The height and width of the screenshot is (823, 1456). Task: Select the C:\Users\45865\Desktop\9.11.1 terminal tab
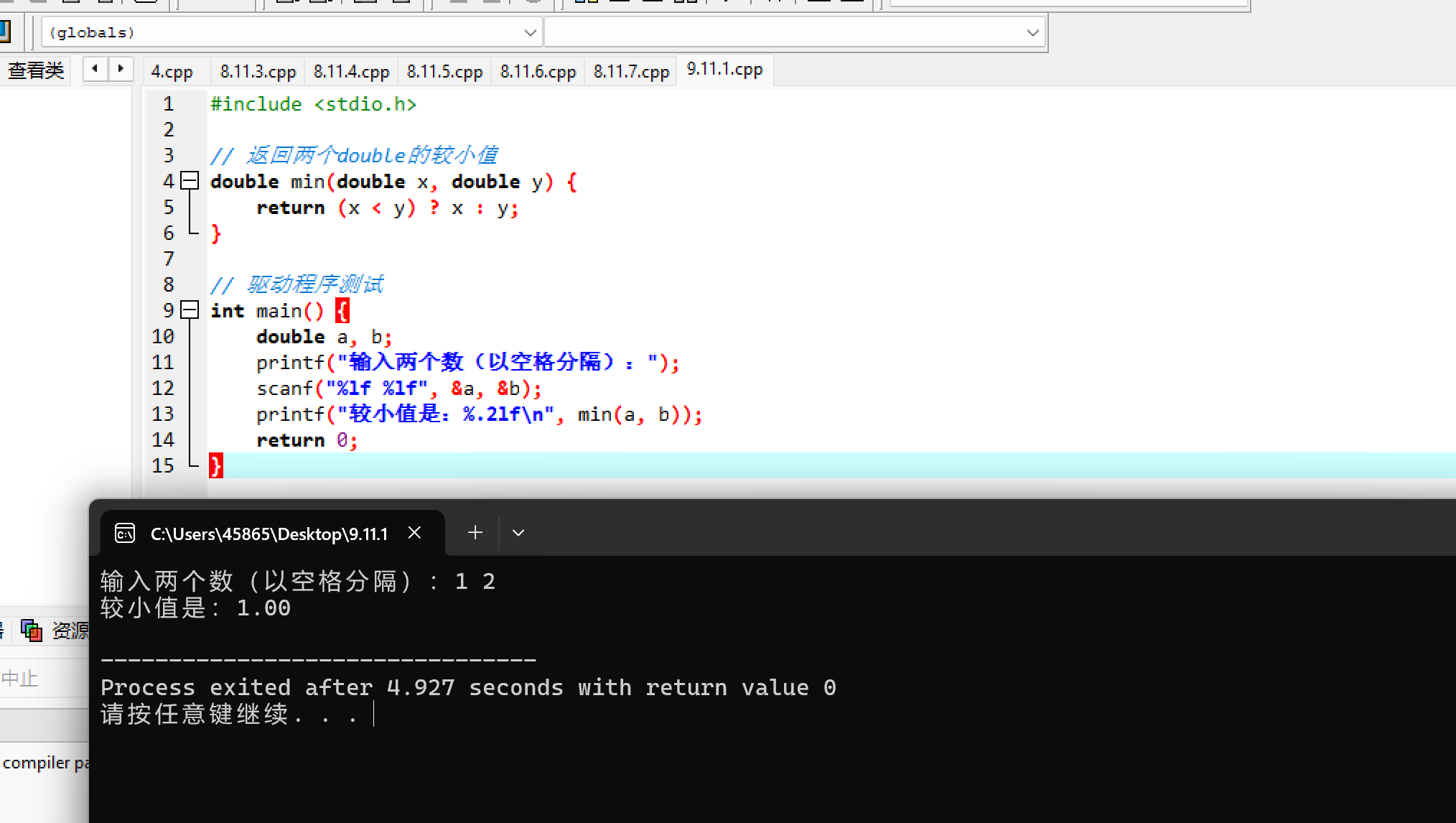point(269,534)
